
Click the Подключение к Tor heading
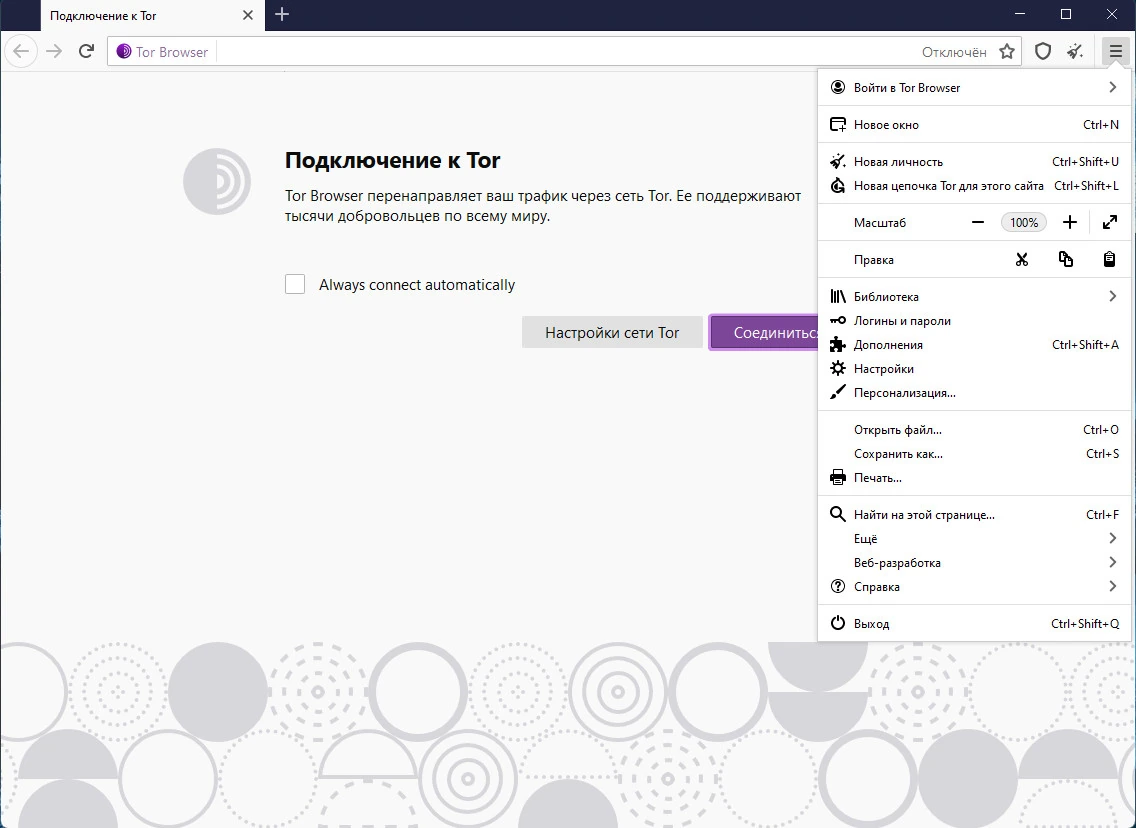pyautogui.click(x=392, y=160)
